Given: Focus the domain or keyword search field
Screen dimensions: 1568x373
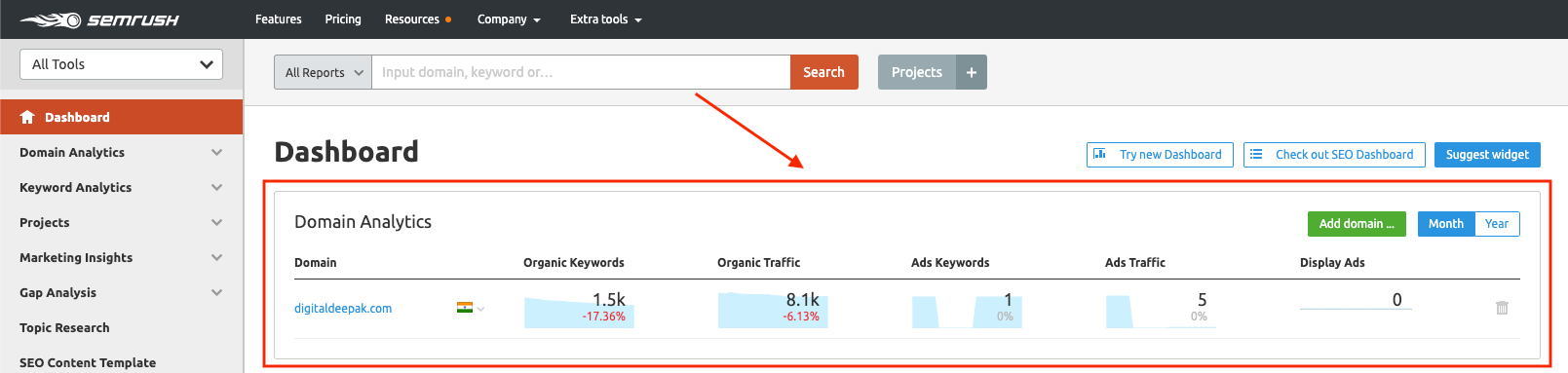Looking at the screenshot, I should 581,72.
